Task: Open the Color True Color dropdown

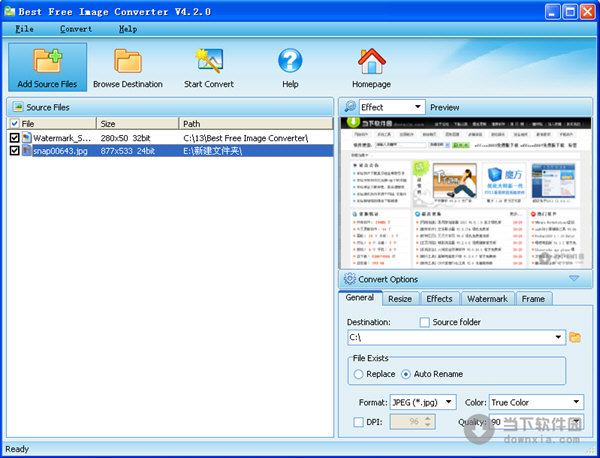Action: [576, 402]
